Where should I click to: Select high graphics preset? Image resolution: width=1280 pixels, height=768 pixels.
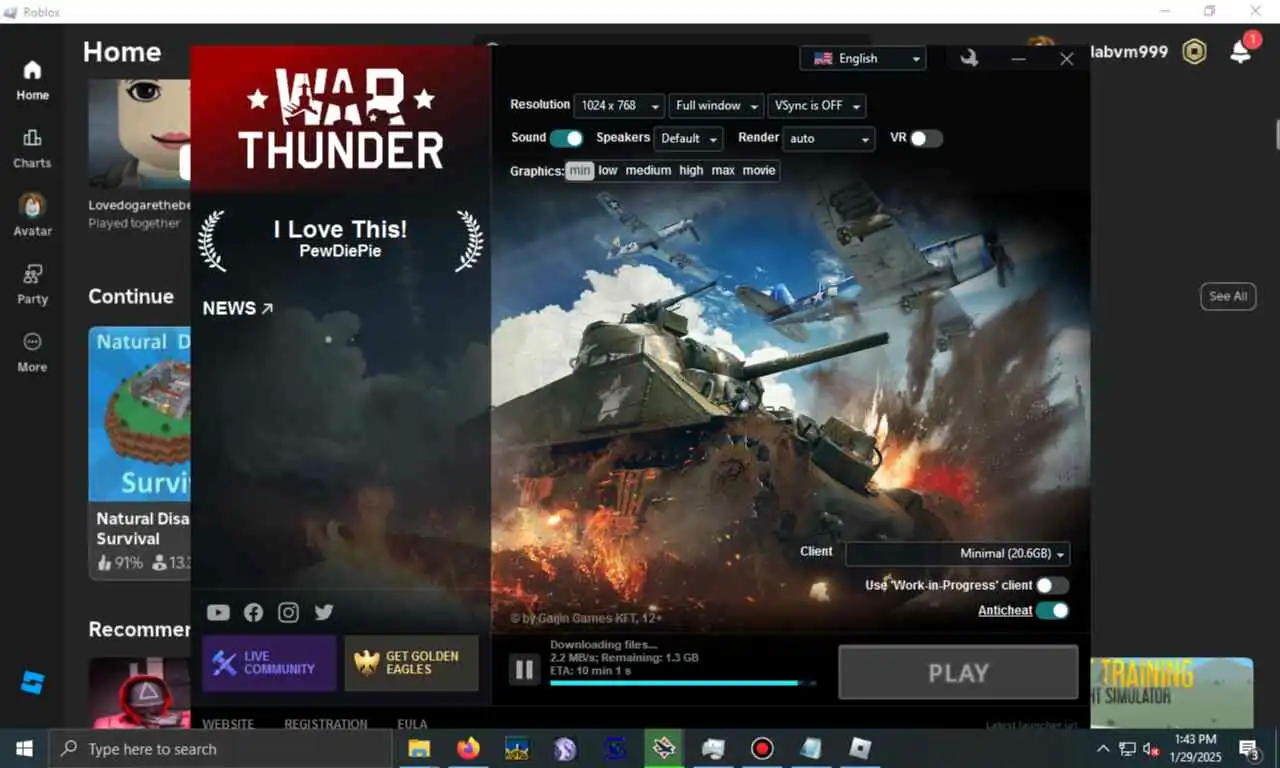pos(691,171)
